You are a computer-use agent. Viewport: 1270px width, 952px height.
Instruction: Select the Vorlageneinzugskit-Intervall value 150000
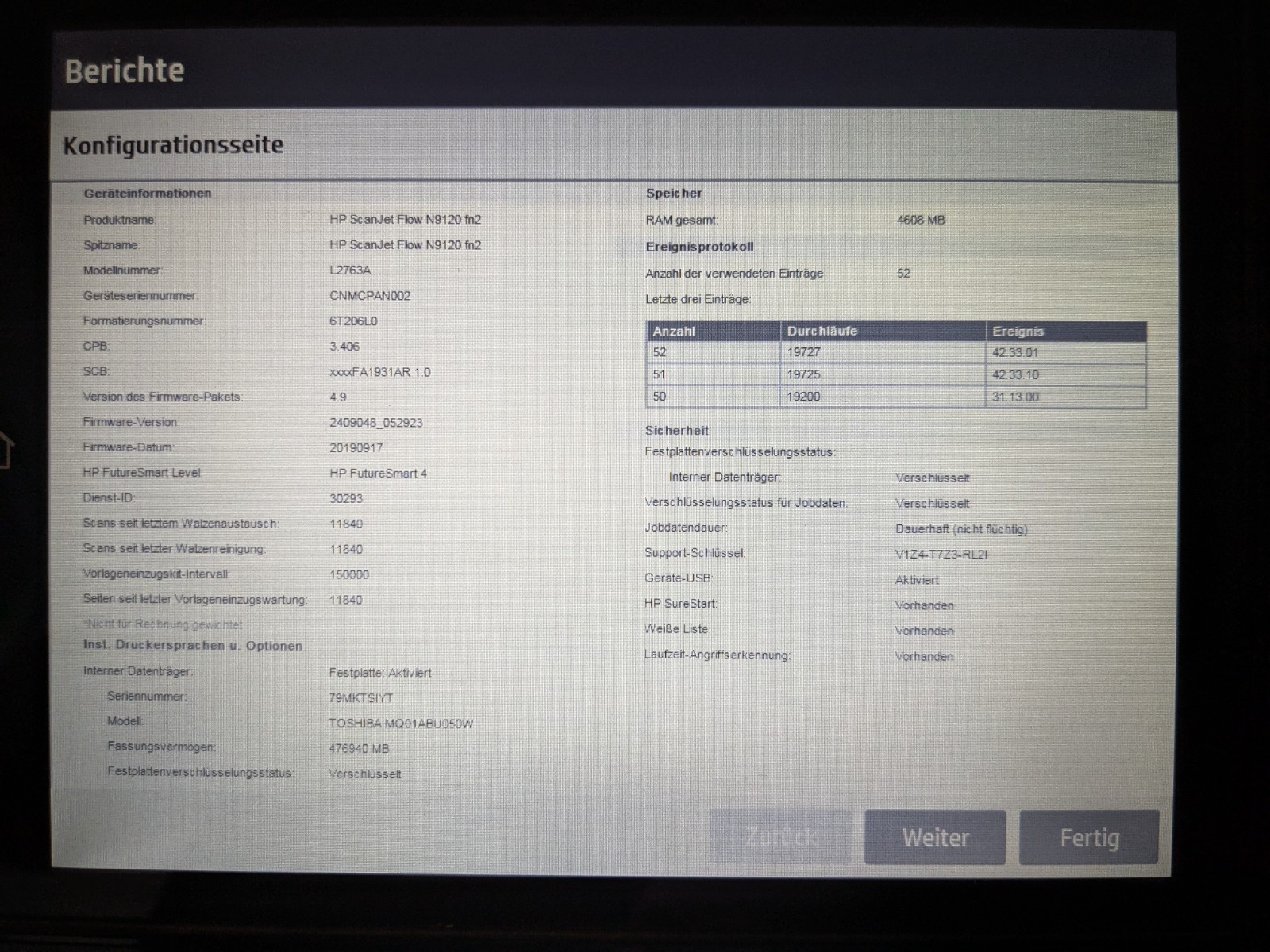[349, 575]
